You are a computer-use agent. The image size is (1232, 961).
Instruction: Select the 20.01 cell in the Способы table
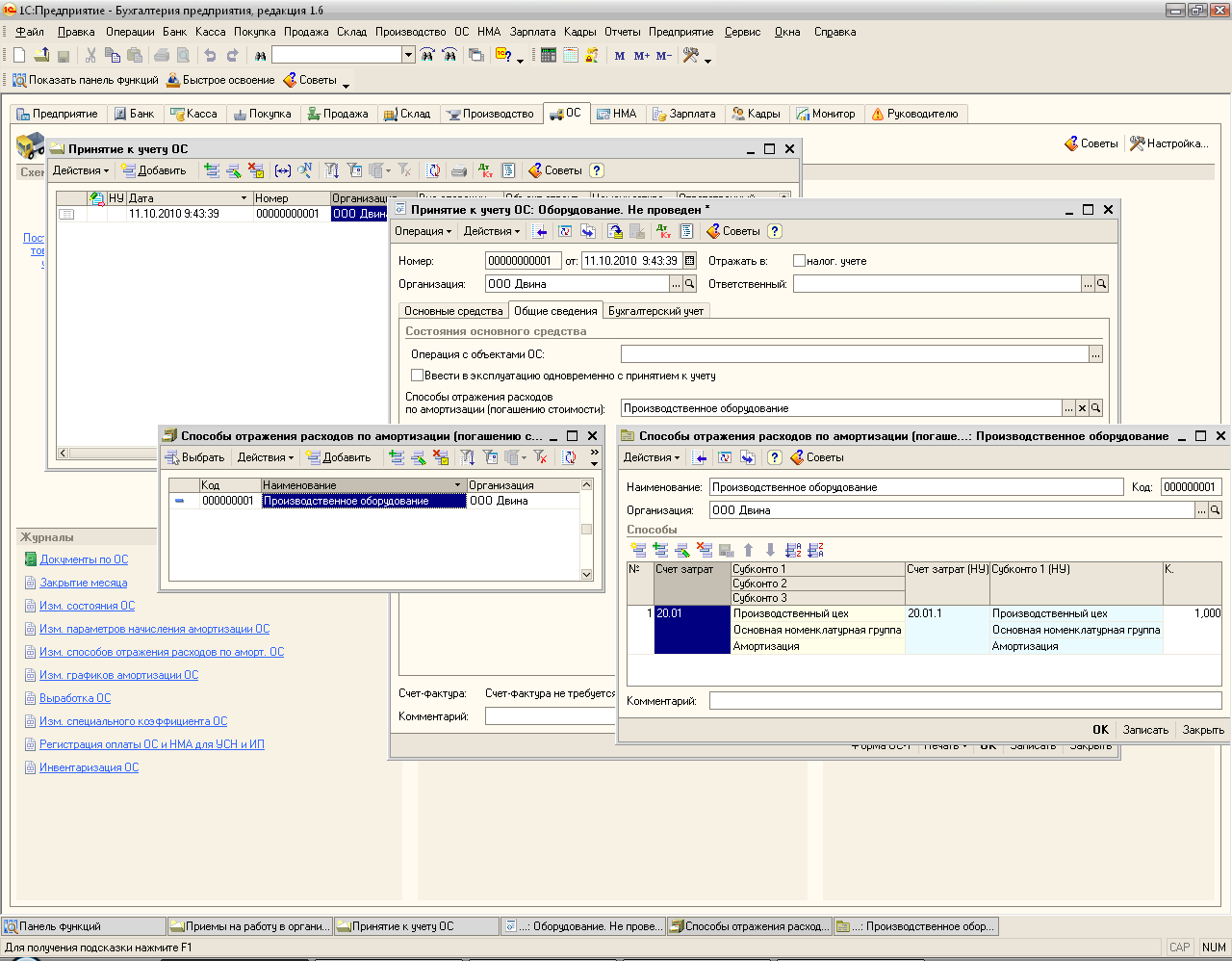click(692, 630)
